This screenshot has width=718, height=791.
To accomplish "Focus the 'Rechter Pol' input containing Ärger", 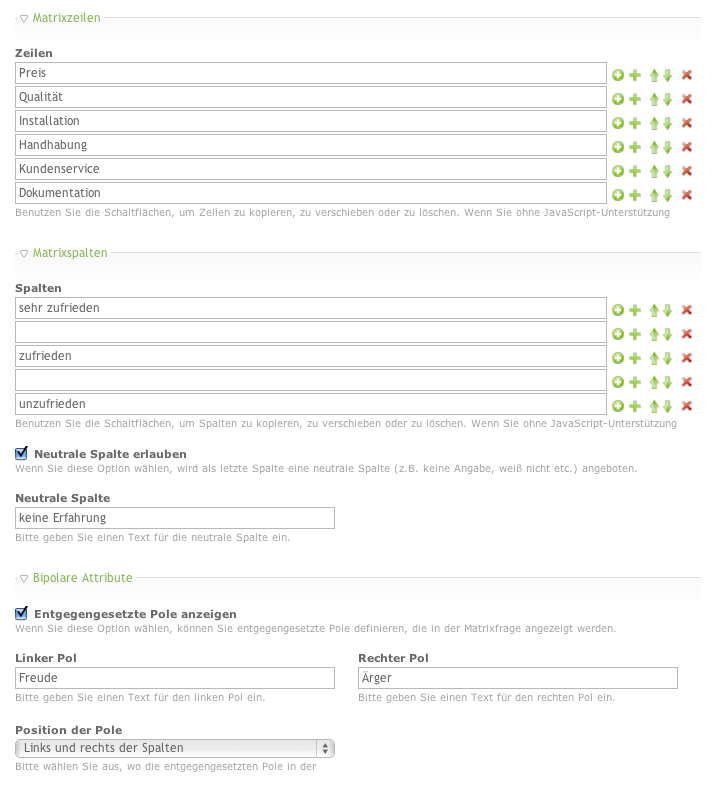I will [517, 678].
